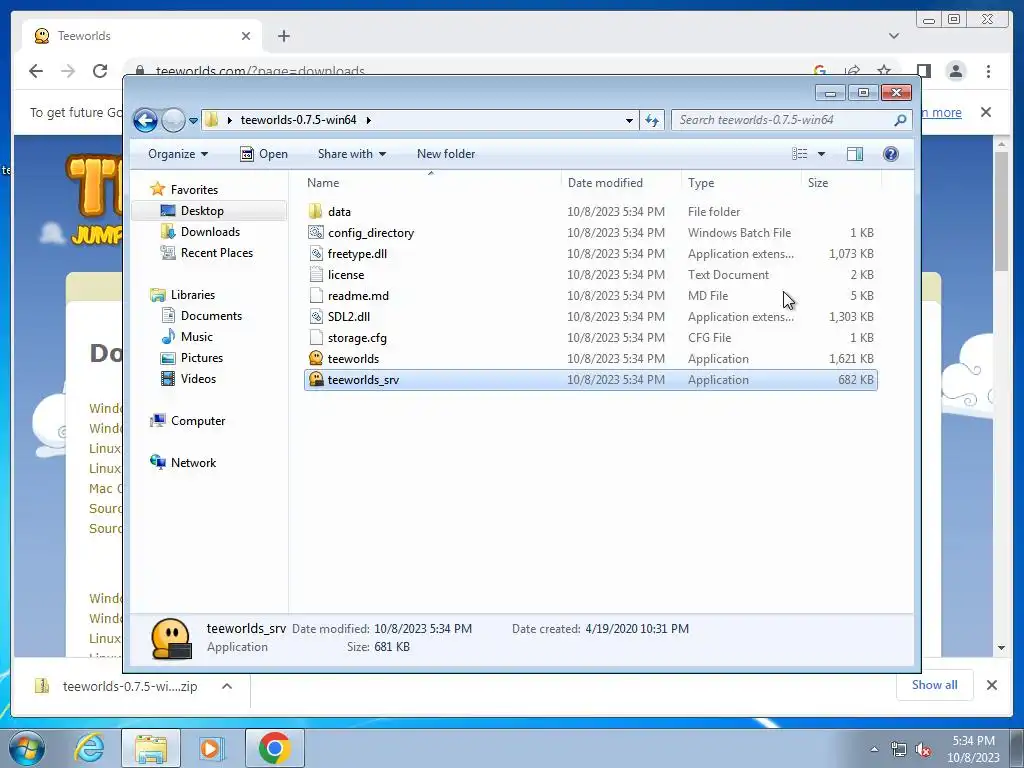Expand the arrow after teeworlds-0.7.5-win64 breadcrumb
The width and height of the screenshot is (1024, 768).
pyautogui.click(x=369, y=120)
